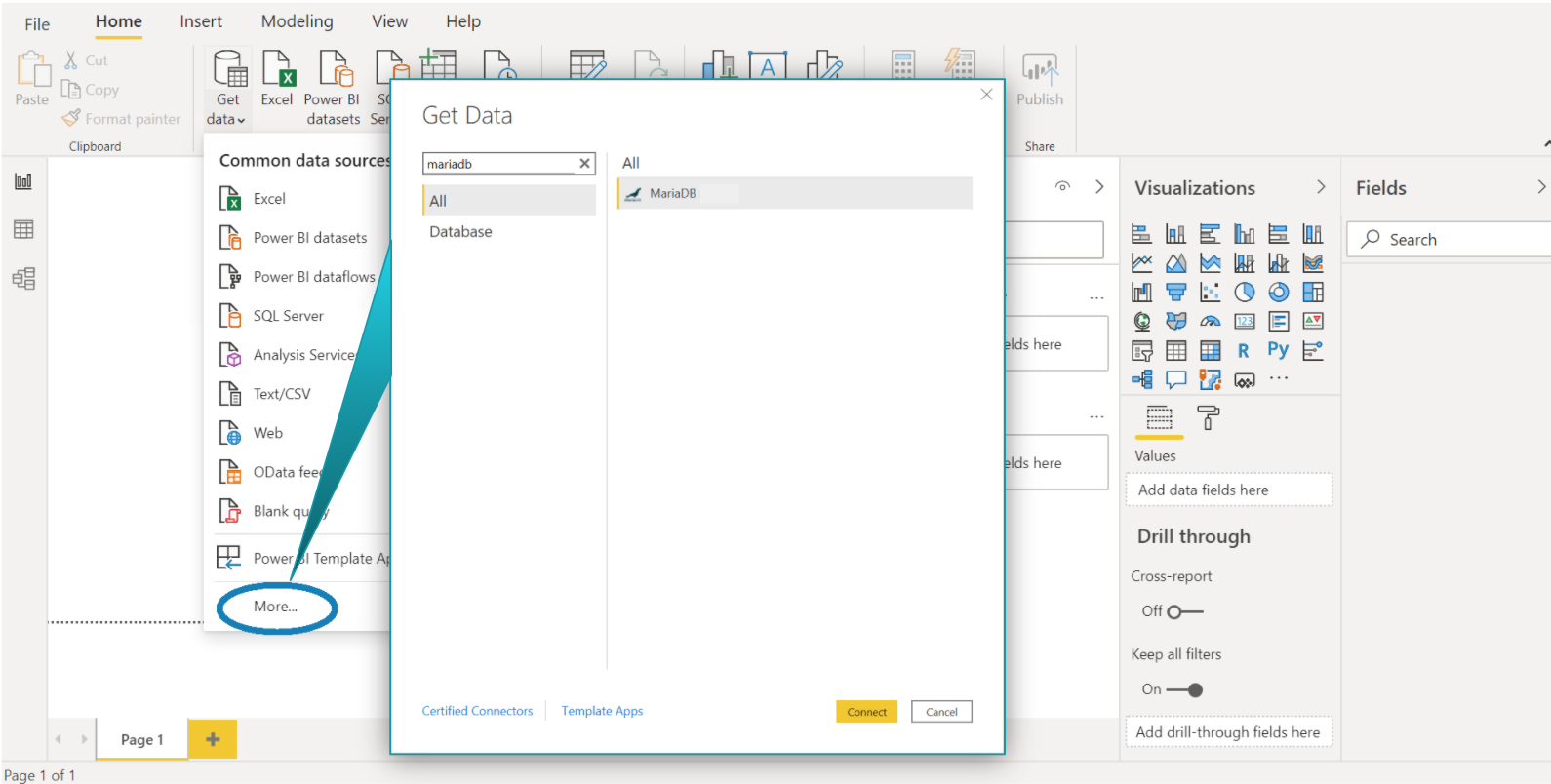Add a new page with plus button
This screenshot has width=1551, height=784.
click(x=213, y=739)
